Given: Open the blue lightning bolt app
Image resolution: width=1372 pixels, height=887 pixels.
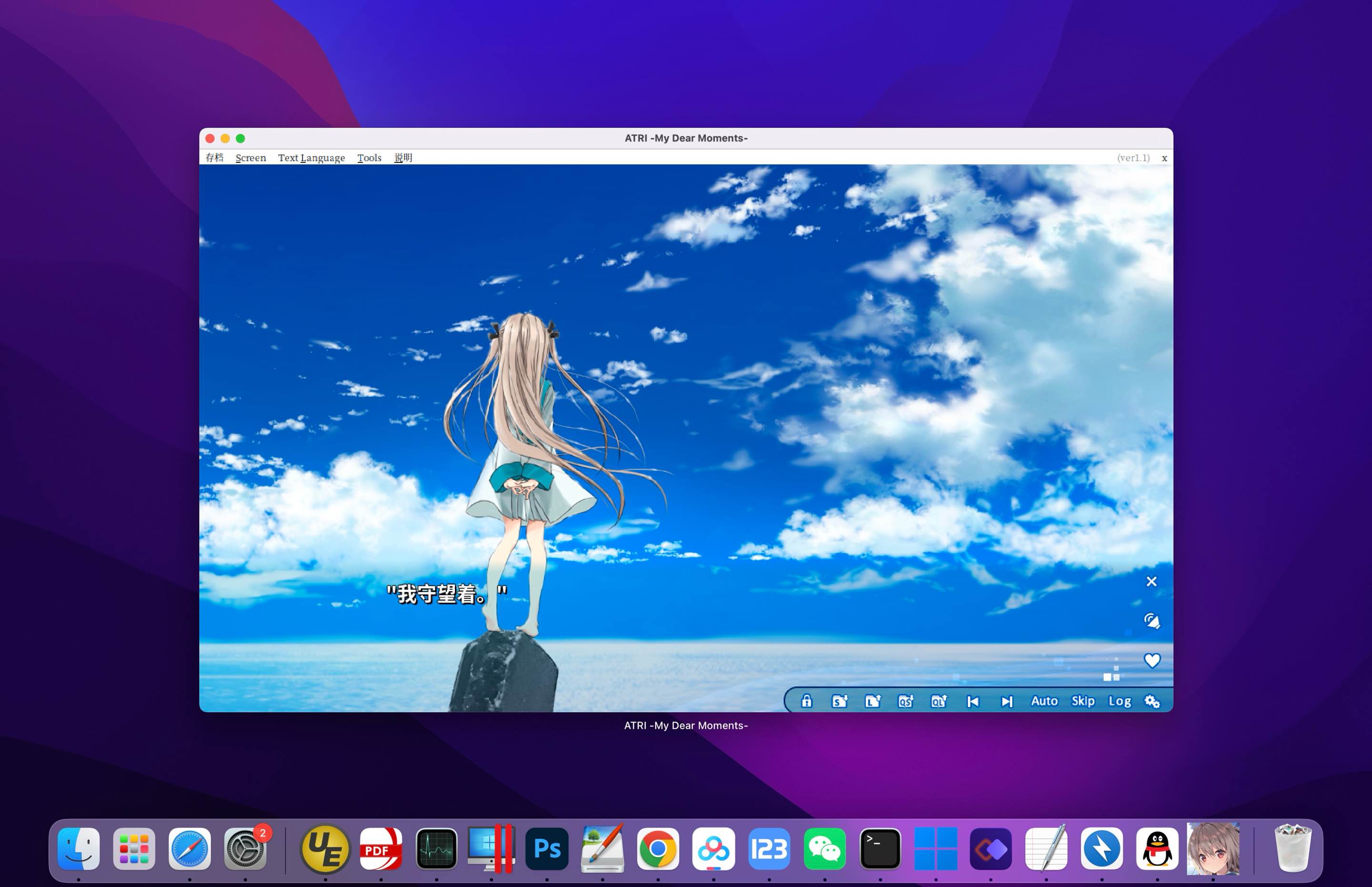Looking at the screenshot, I should pos(1102,848).
